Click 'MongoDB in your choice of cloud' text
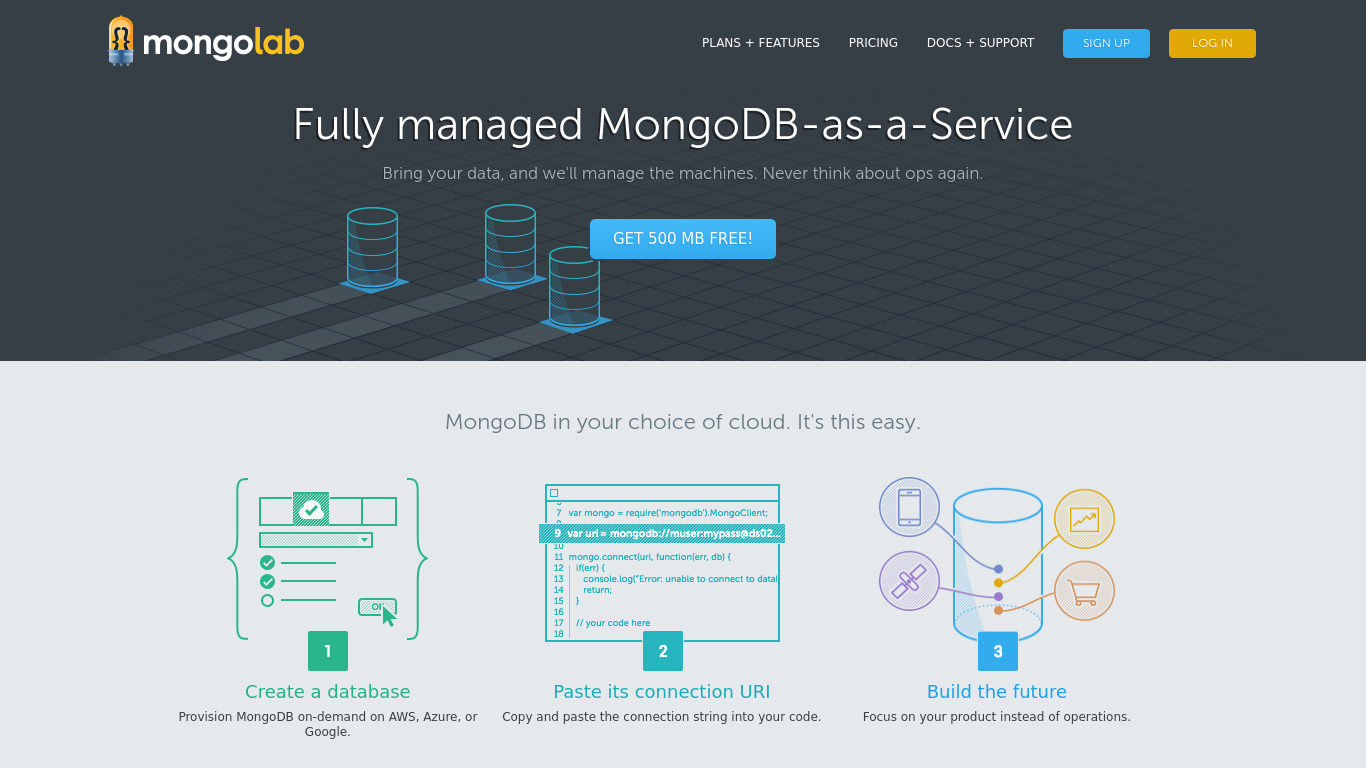1366x768 pixels. pyautogui.click(x=683, y=422)
